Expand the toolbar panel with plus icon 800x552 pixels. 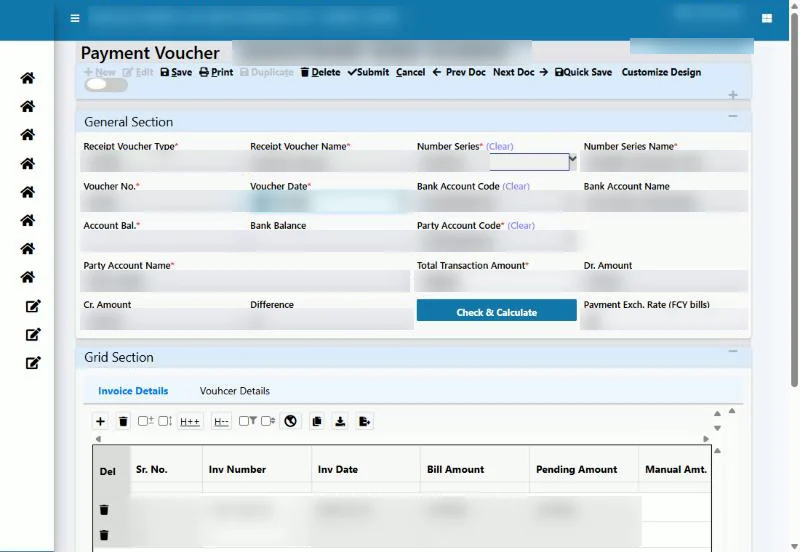click(733, 95)
